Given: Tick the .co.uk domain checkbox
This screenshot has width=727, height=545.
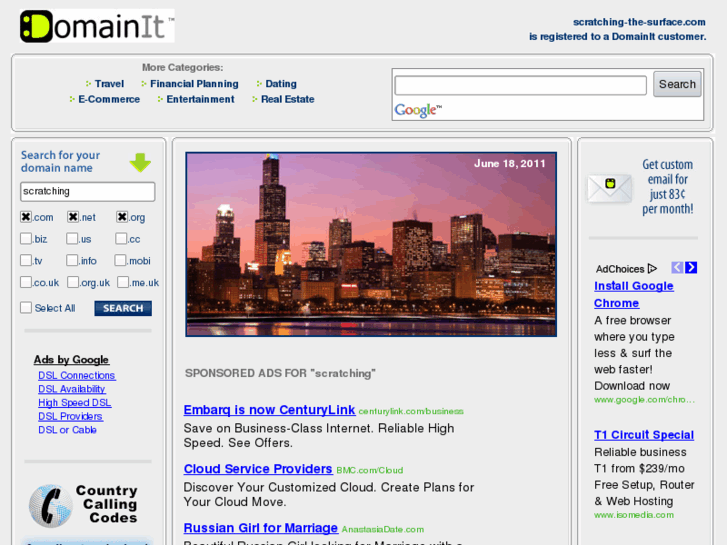Looking at the screenshot, I should 26,283.
